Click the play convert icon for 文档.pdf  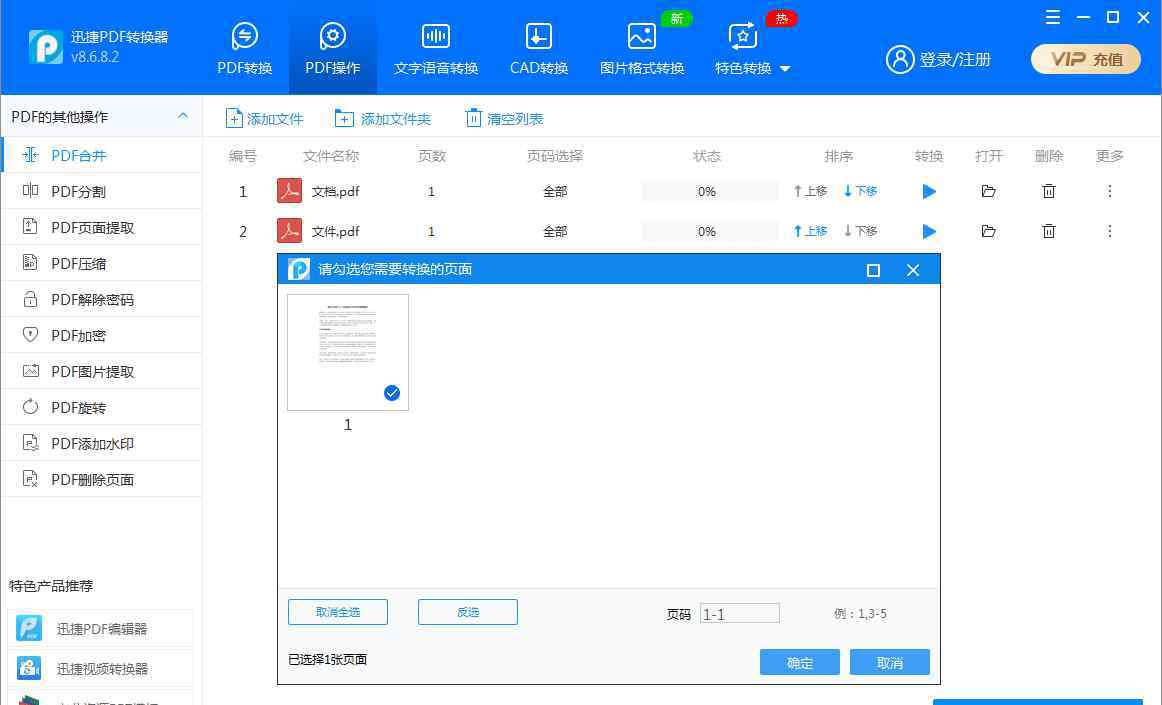pos(929,191)
